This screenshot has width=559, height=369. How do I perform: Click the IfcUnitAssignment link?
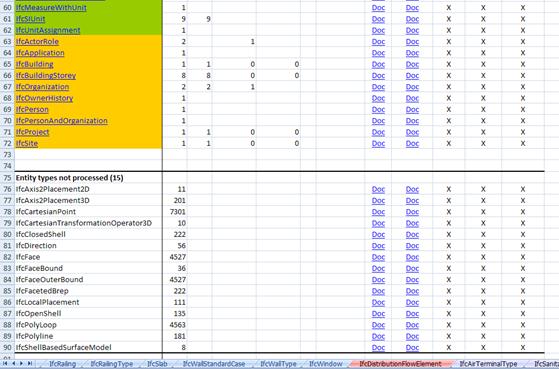point(48,30)
